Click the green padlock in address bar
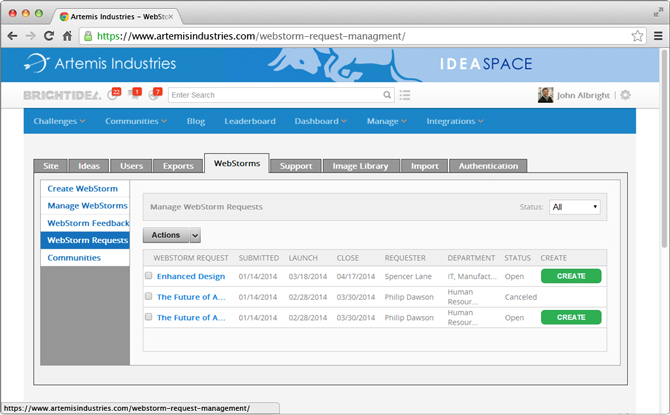The image size is (670, 415). tap(88, 36)
